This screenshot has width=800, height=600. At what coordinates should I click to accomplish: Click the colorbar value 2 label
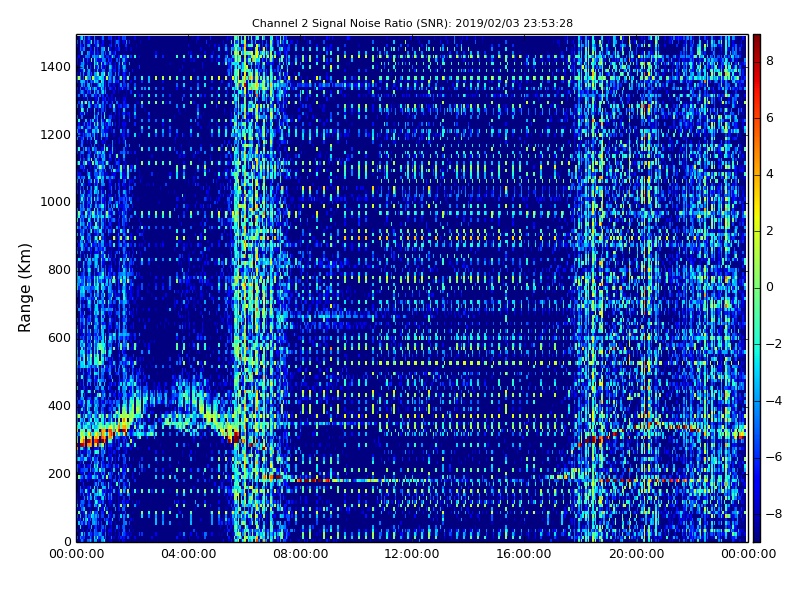click(x=770, y=231)
